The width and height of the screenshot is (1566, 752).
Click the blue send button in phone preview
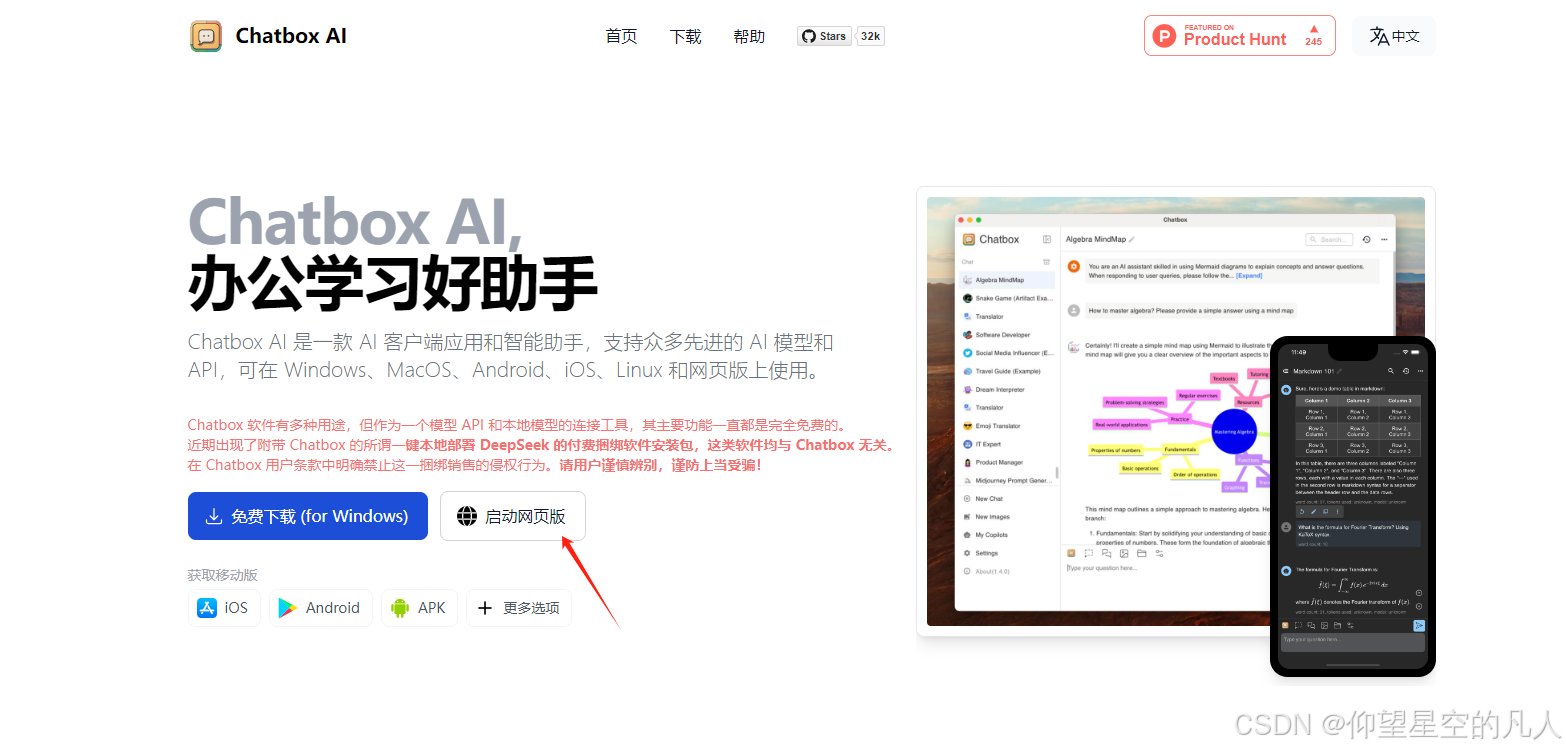pyautogui.click(x=1419, y=625)
